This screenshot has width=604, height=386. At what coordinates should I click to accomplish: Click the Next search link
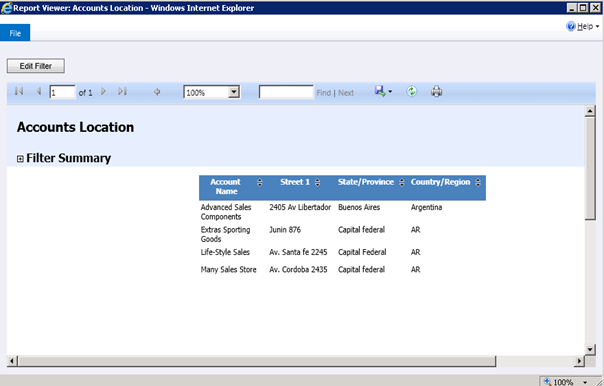click(x=346, y=93)
